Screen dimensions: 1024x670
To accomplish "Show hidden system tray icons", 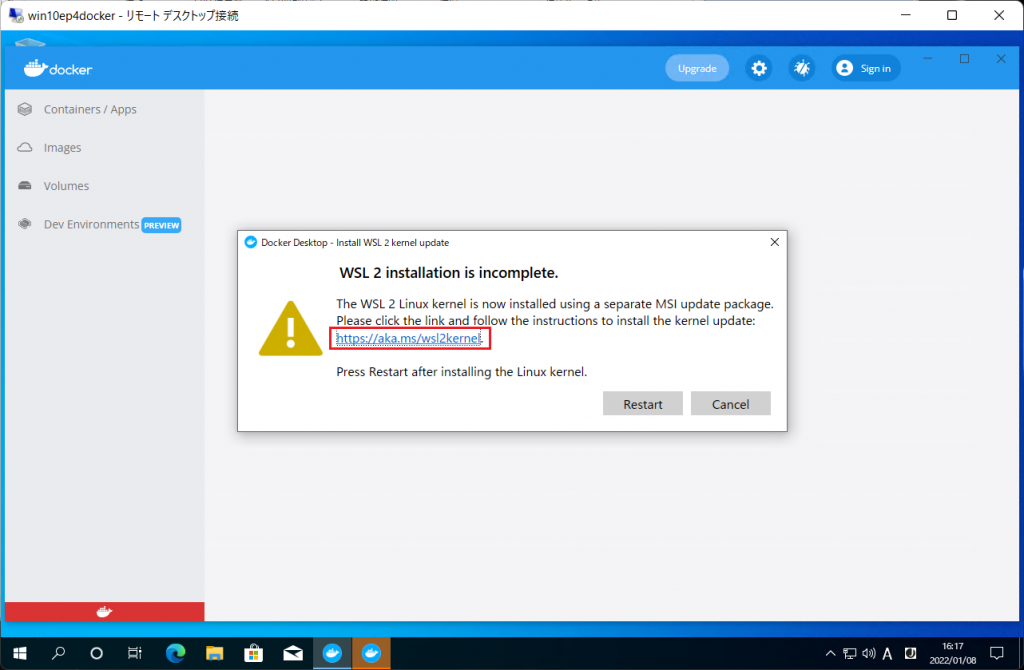I will (830, 653).
